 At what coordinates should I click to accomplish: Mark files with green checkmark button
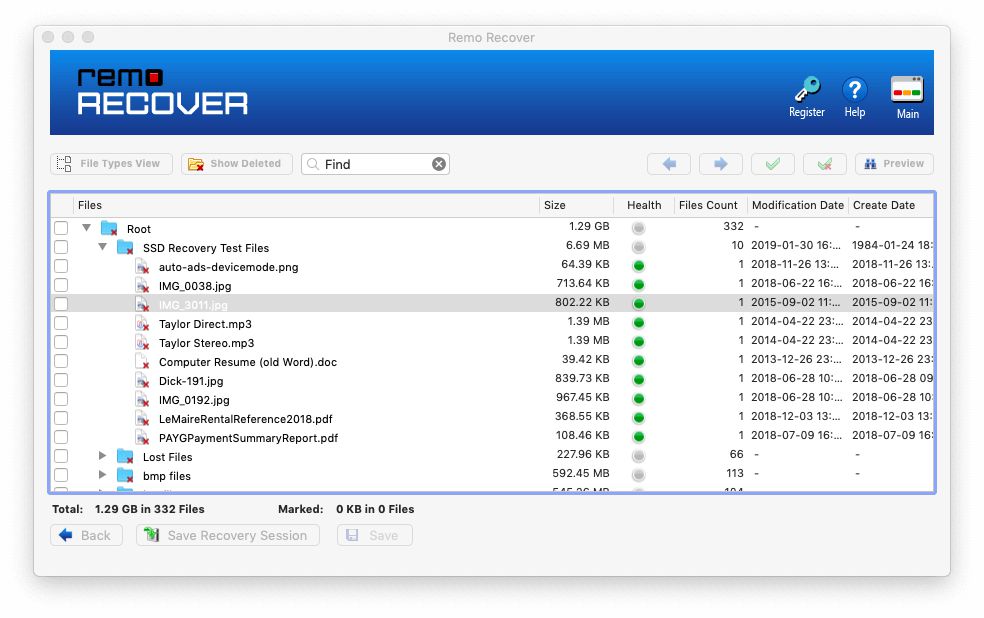point(773,164)
